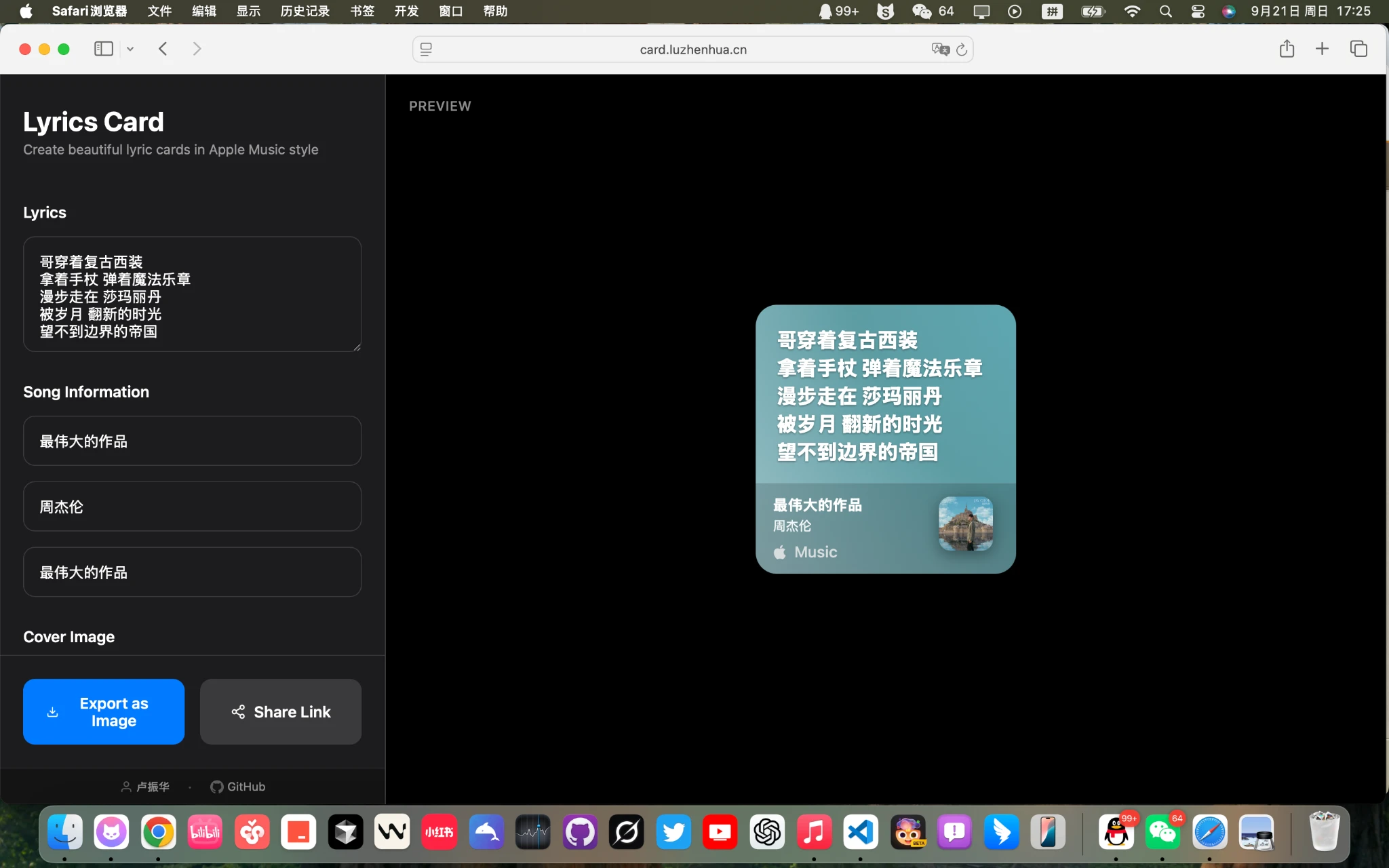Click the 周杰伦 artist input field
The image size is (1389, 868).
point(192,507)
